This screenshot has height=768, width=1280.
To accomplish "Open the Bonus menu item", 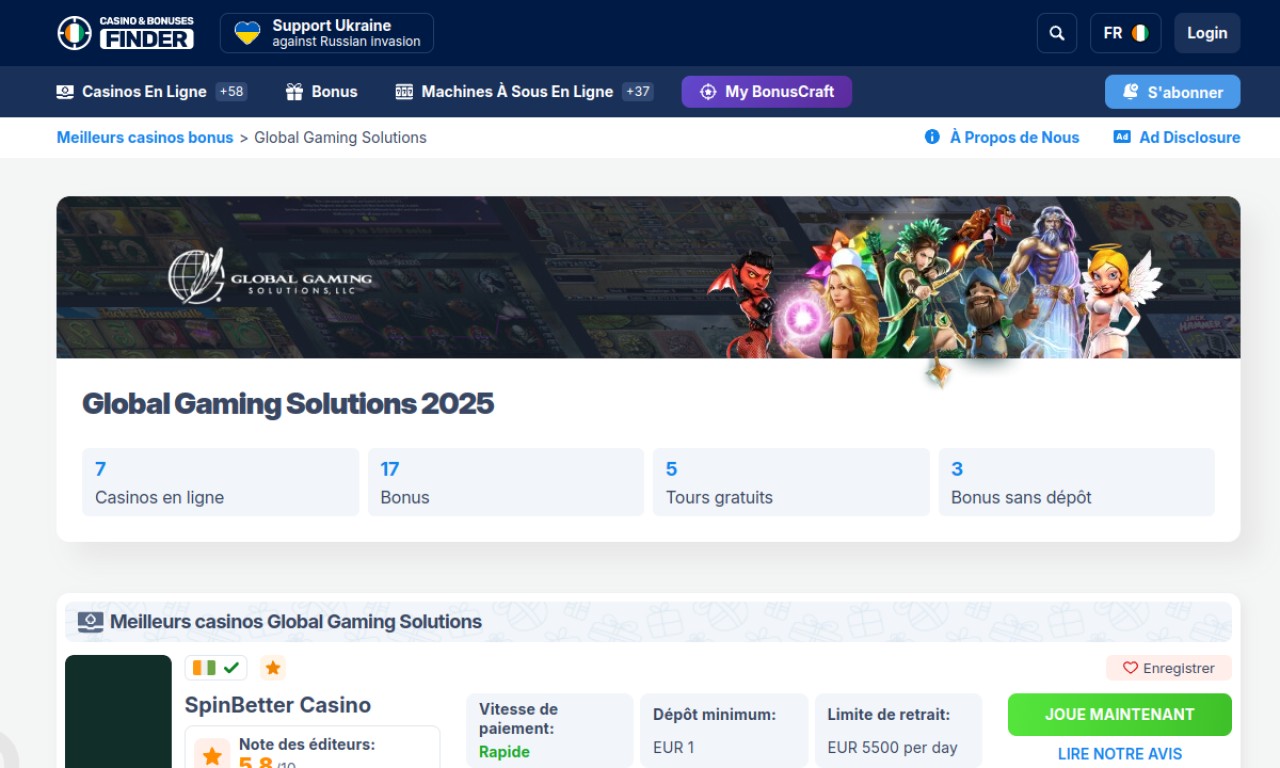I will coord(334,92).
